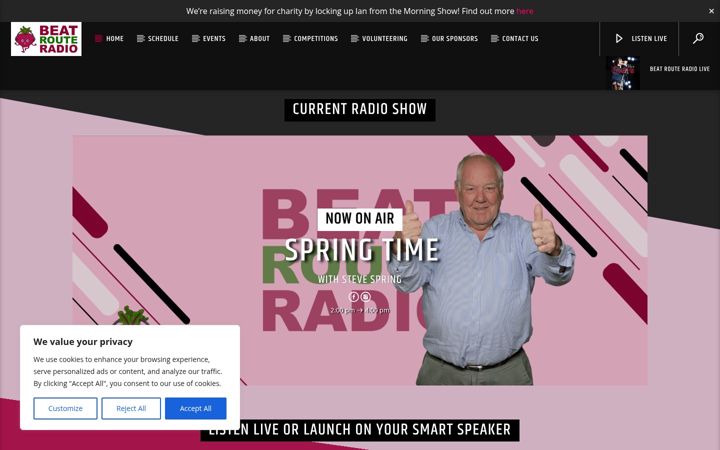Accept all cookies

(x=196, y=408)
